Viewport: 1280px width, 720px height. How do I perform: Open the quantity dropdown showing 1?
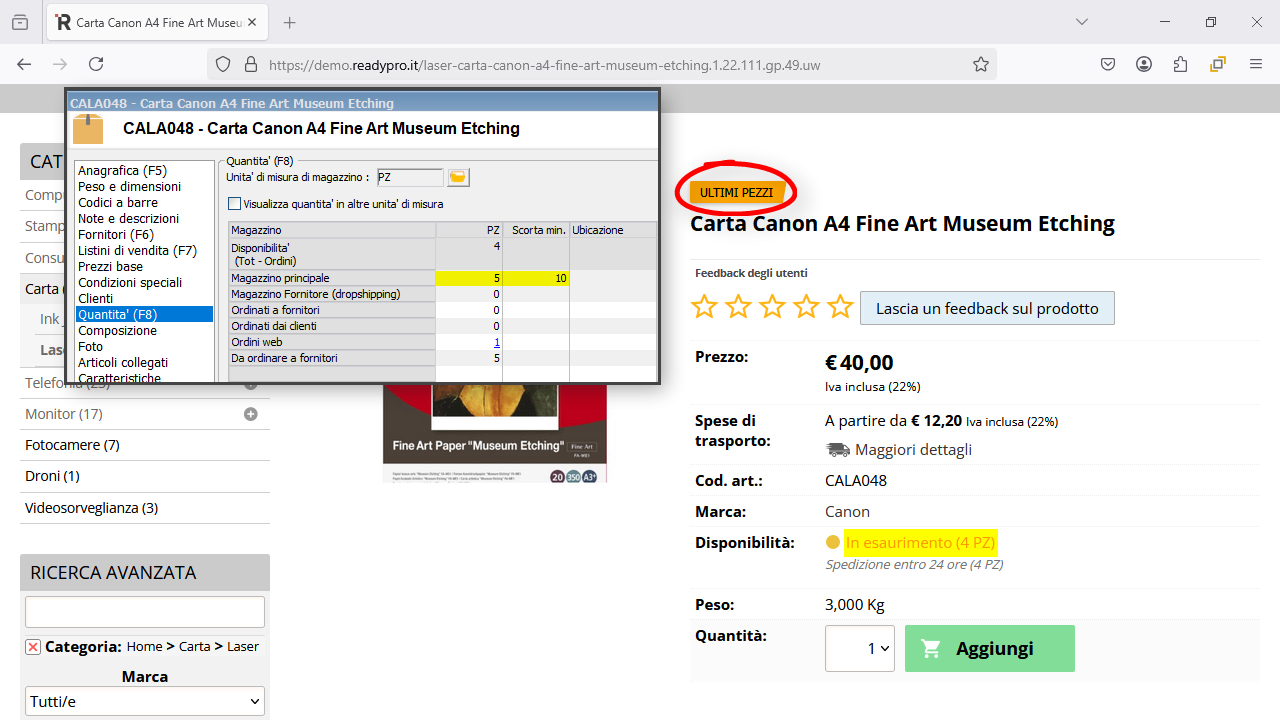[860, 648]
